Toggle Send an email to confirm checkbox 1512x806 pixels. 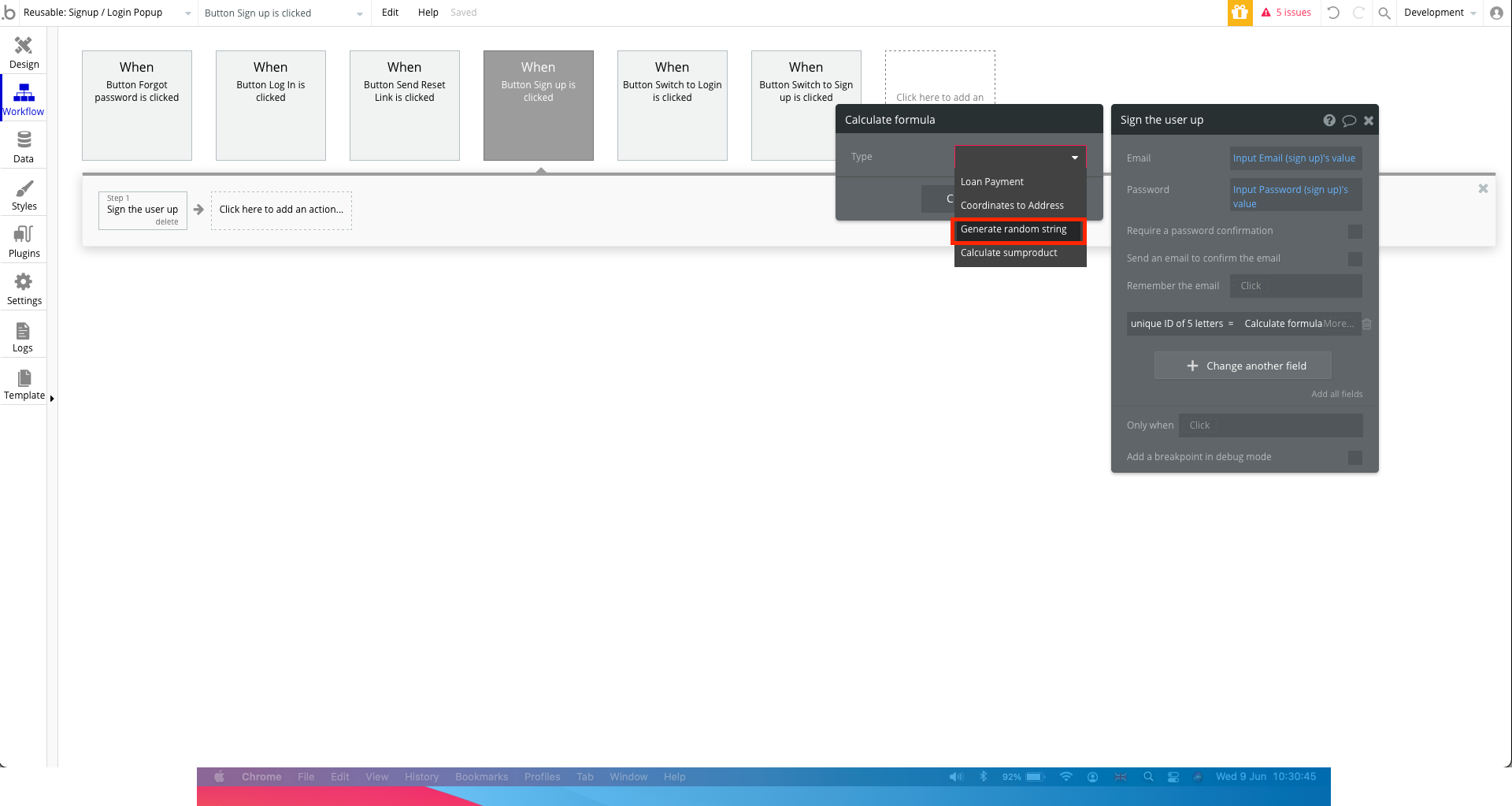(x=1354, y=258)
